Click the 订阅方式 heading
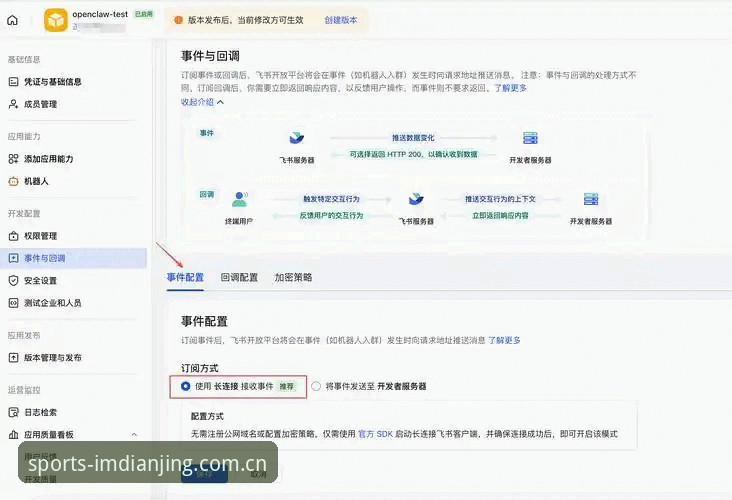The image size is (732, 500). tap(199, 368)
